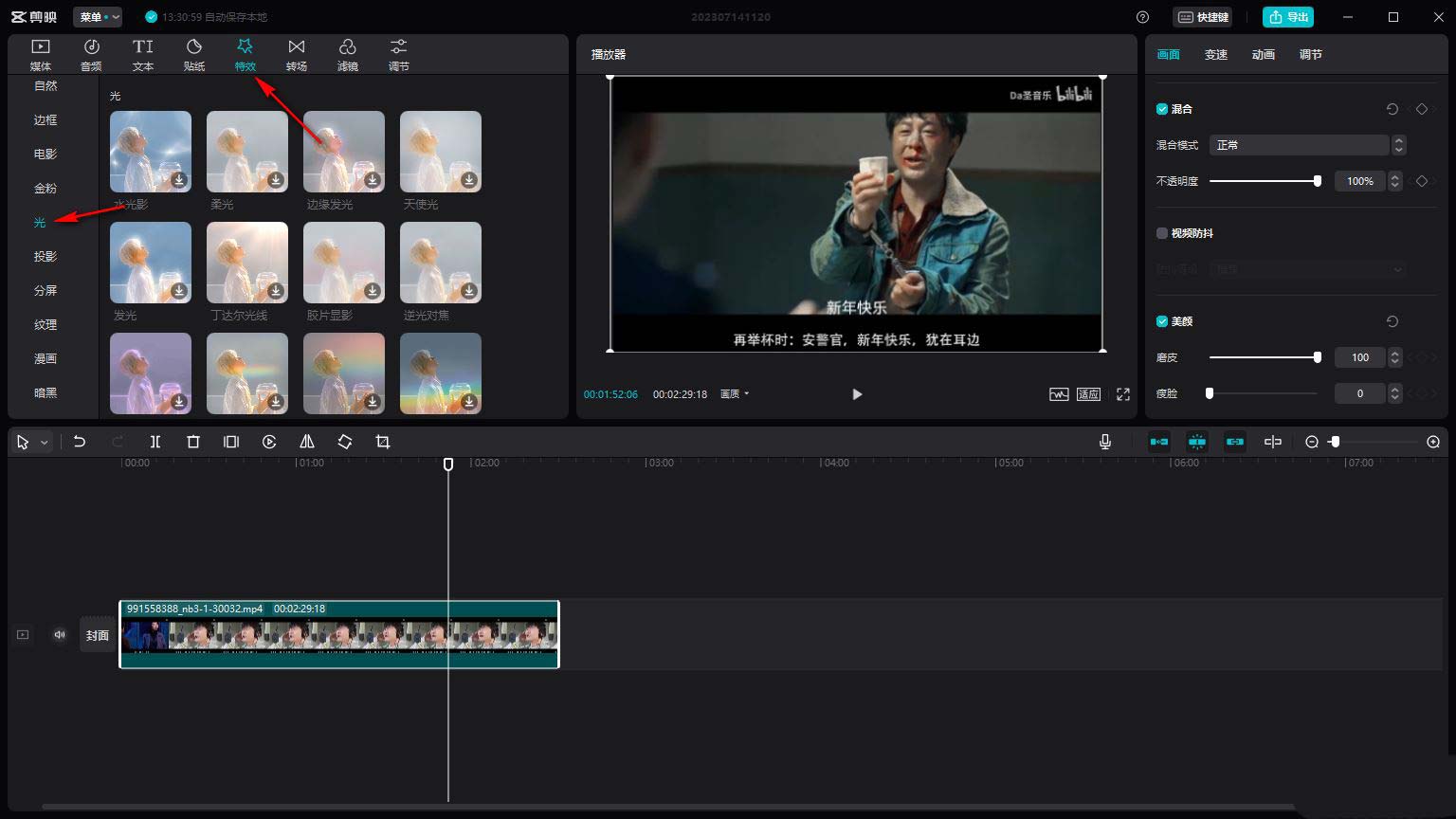Click the keyframe diamond beside 不透明度
The width and height of the screenshot is (1456, 819).
(1422, 181)
